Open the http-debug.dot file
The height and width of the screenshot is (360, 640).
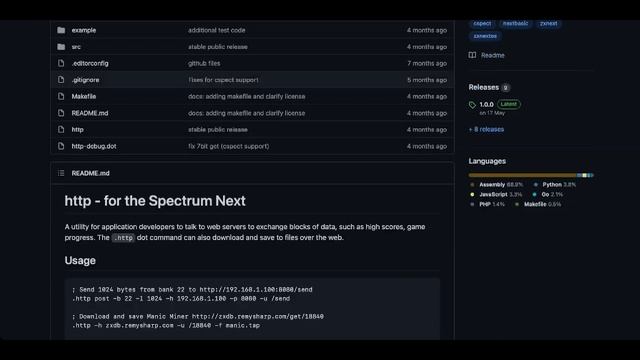(94, 146)
